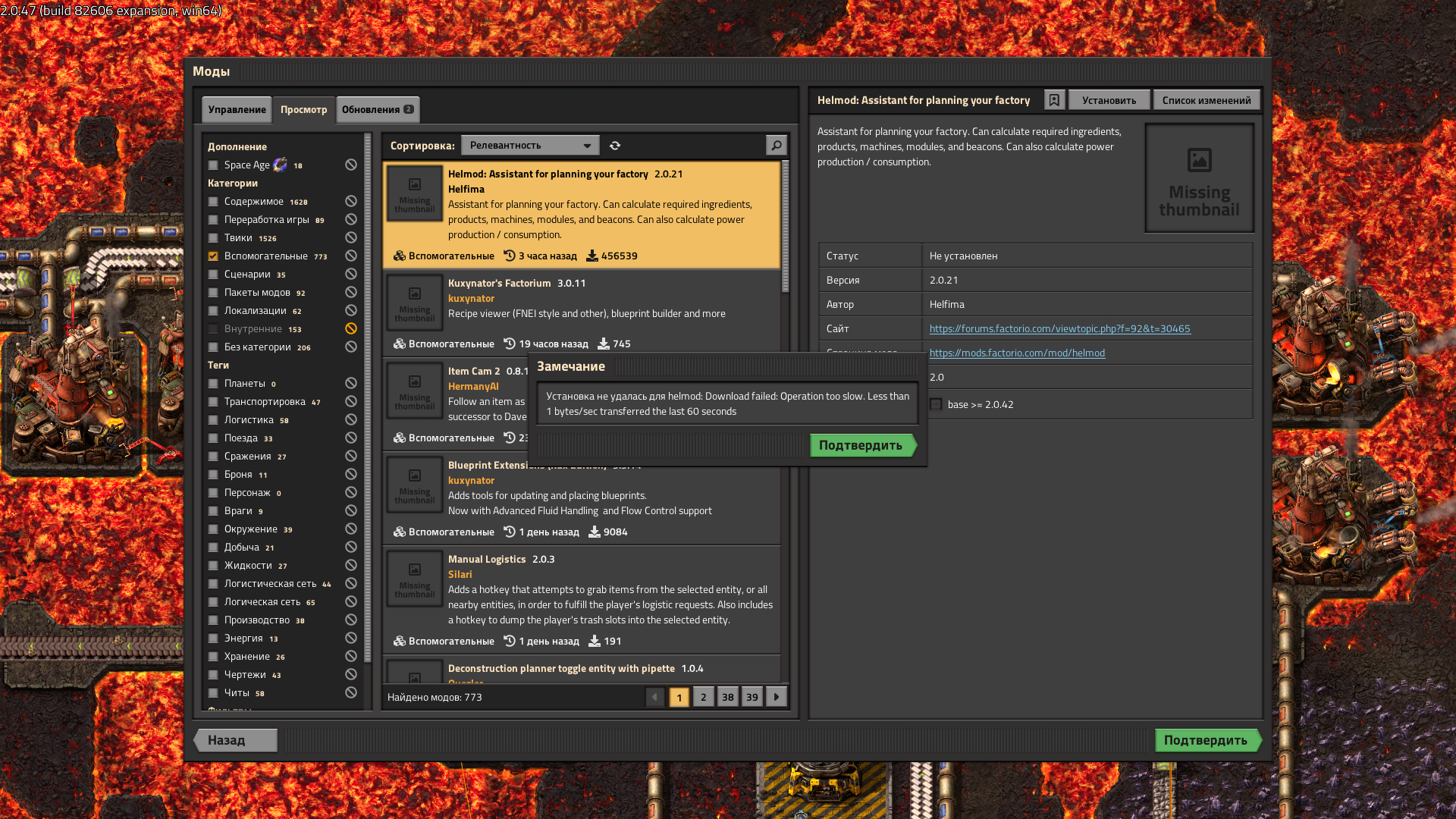Exclude Читы tag icon
This screenshot has height=819, width=1456.
pyautogui.click(x=351, y=692)
